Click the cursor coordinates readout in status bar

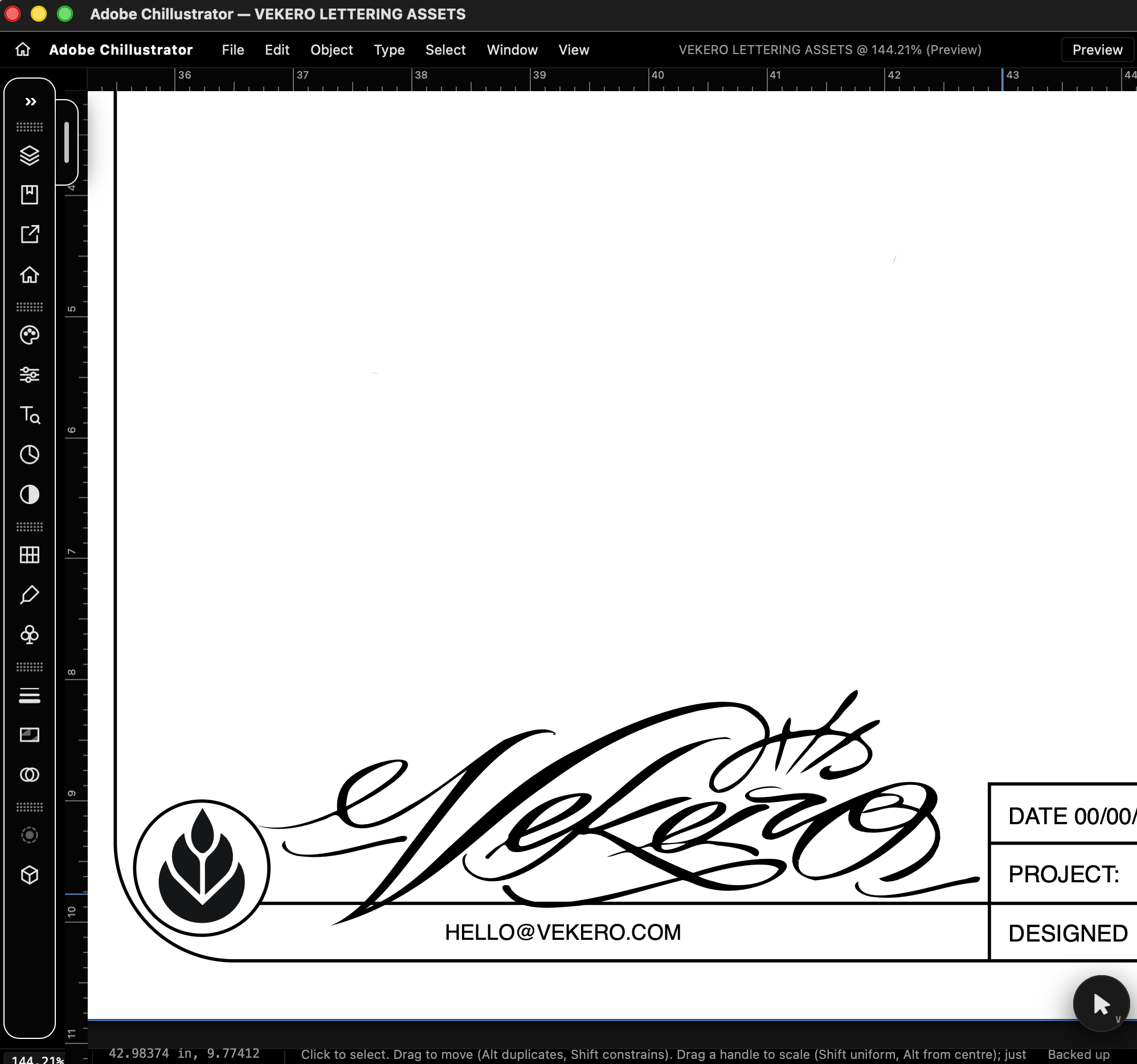point(184,1054)
